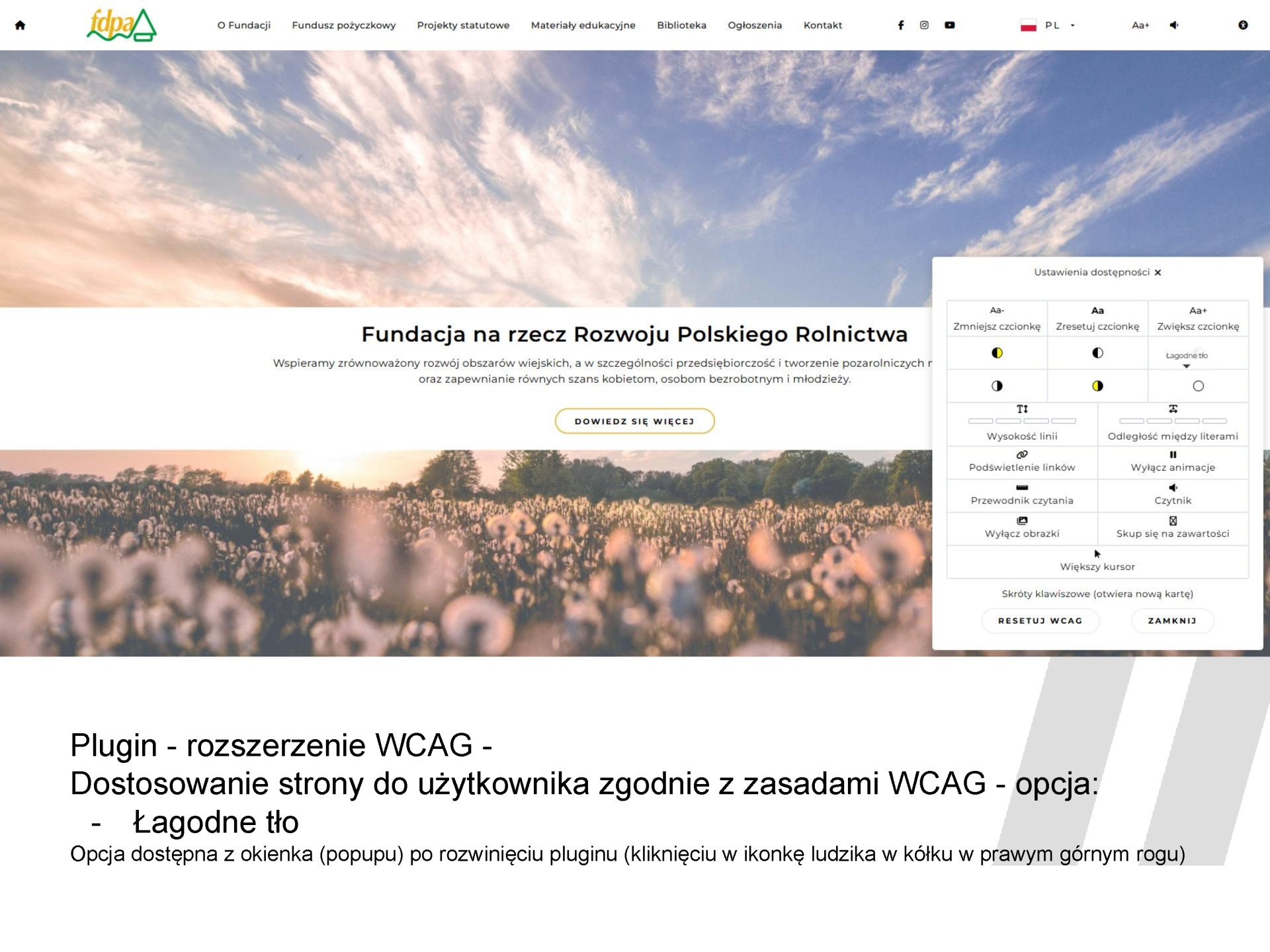
Task: Click the ZAMKNIJ button
Action: [x=1172, y=621]
